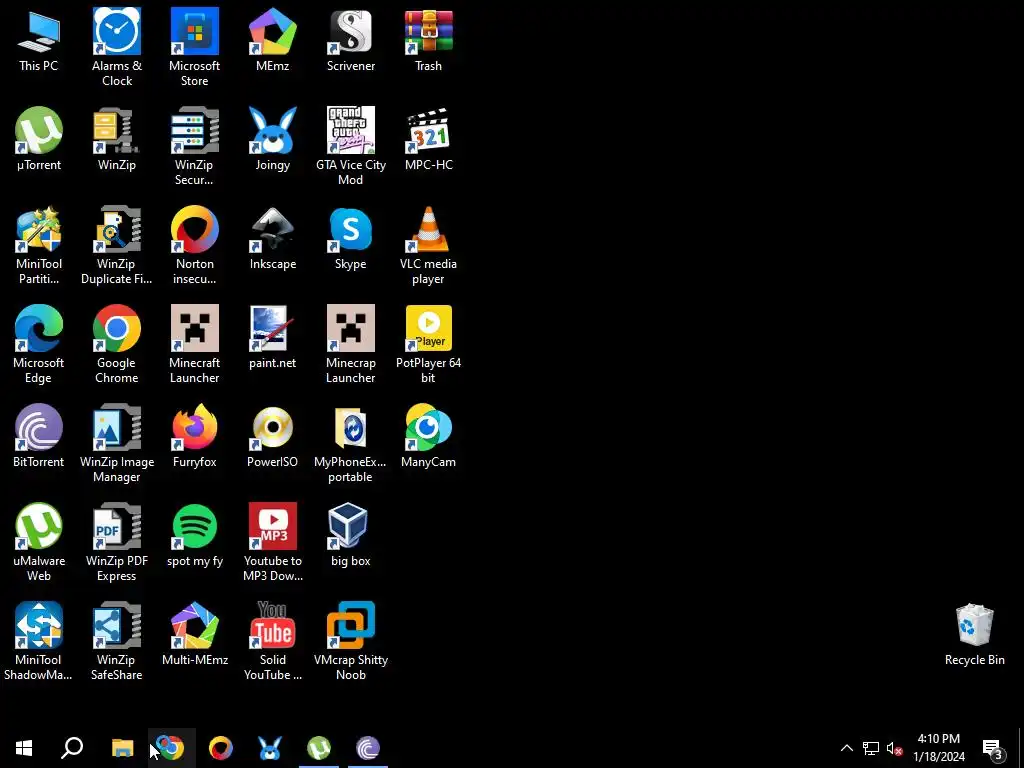Open the Action Center notifications icon
Viewport: 1024px width, 768px height.
(993, 748)
